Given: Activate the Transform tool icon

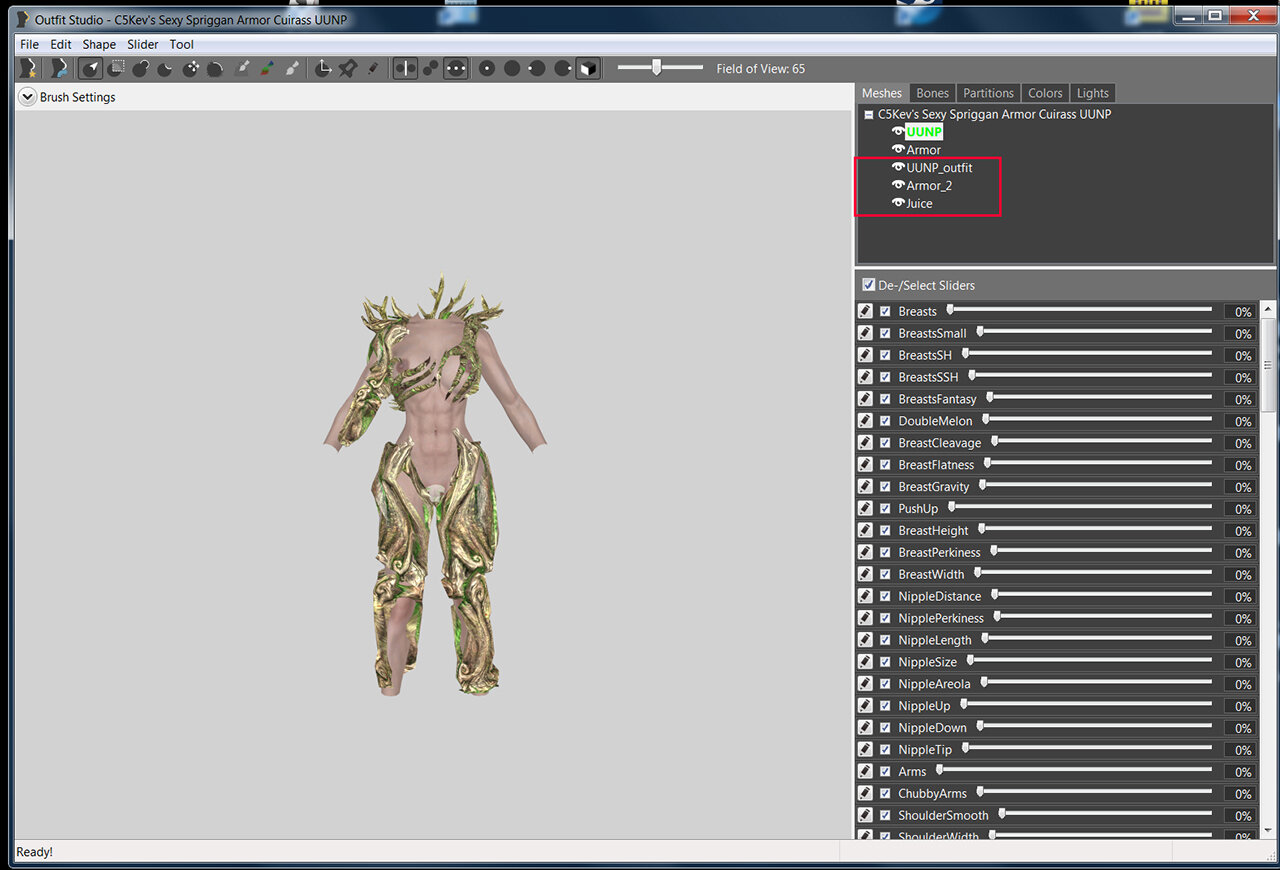Looking at the screenshot, I should point(323,68).
